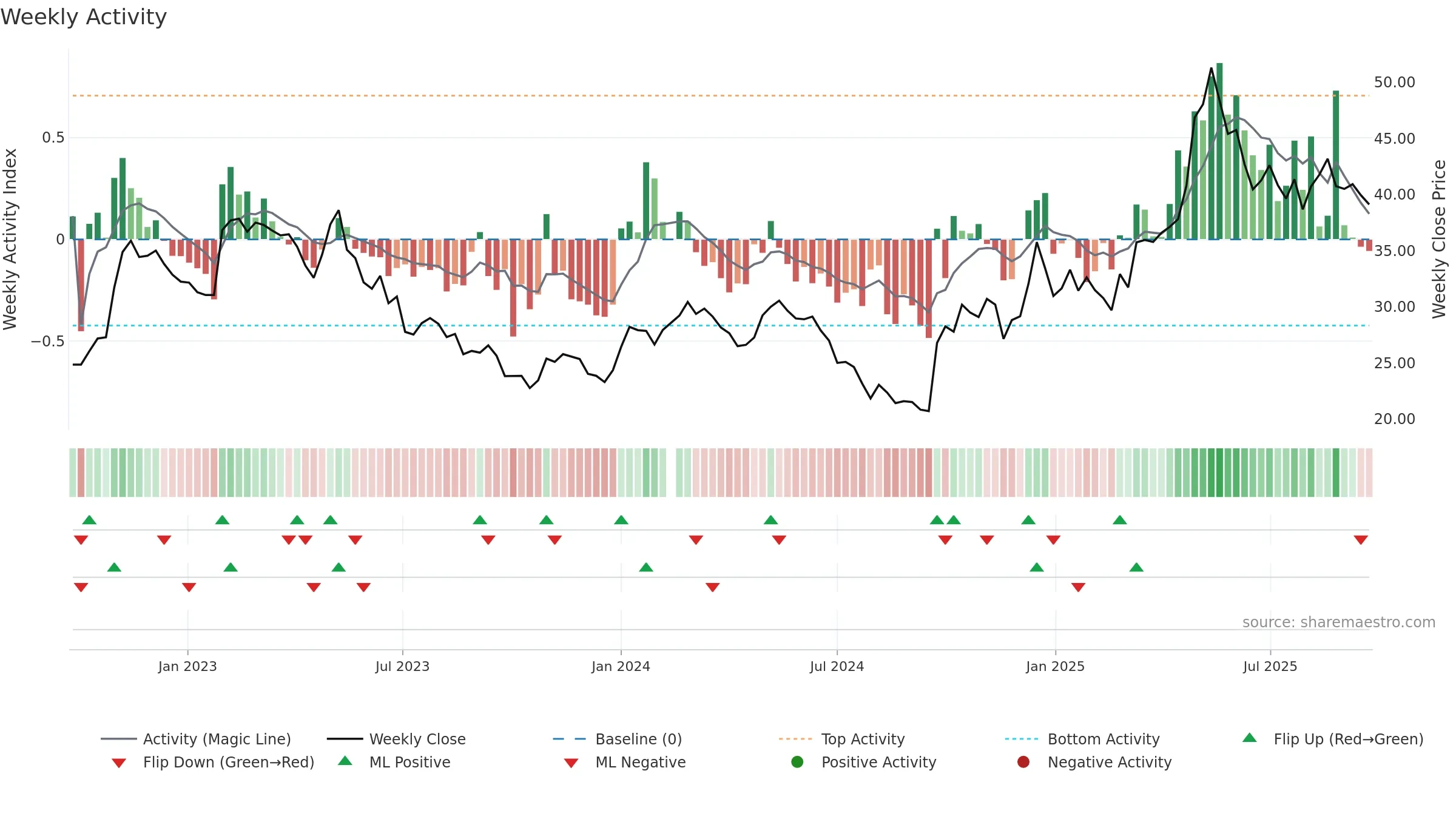Click the Flip Up (Red→Green) legend triangle

point(1249,738)
